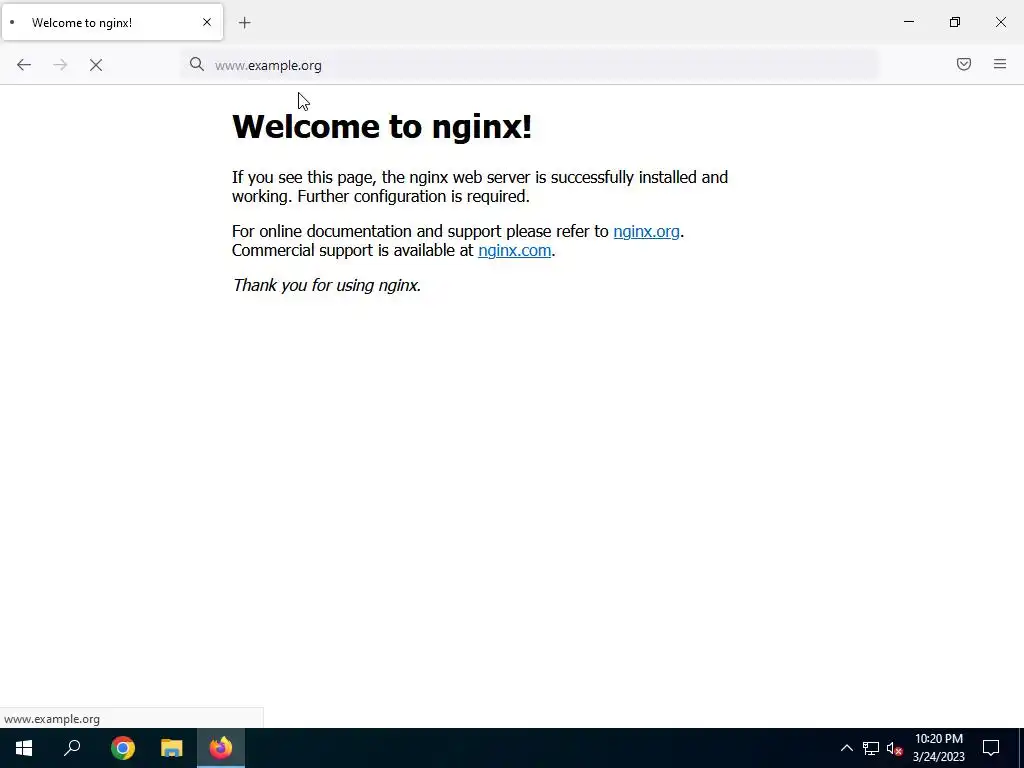Go back using the back arrow
This screenshot has width=1024, height=768.
(x=24, y=65)
